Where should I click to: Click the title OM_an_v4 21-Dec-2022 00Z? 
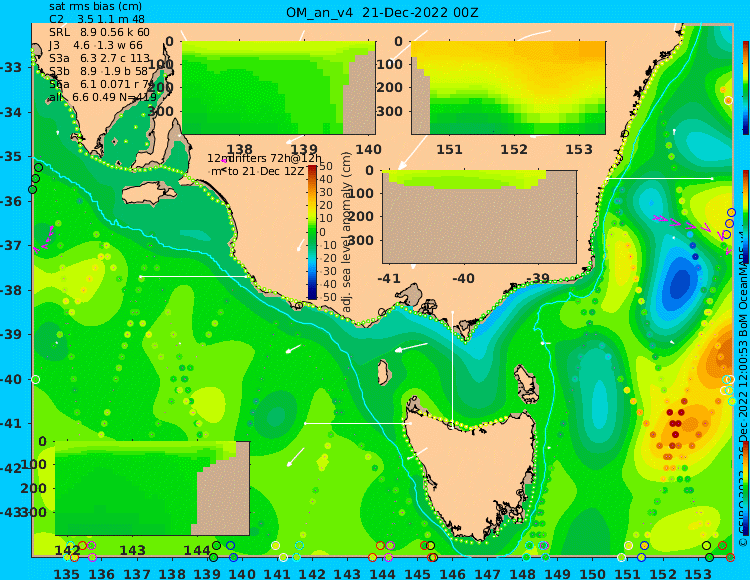[382, 12]
